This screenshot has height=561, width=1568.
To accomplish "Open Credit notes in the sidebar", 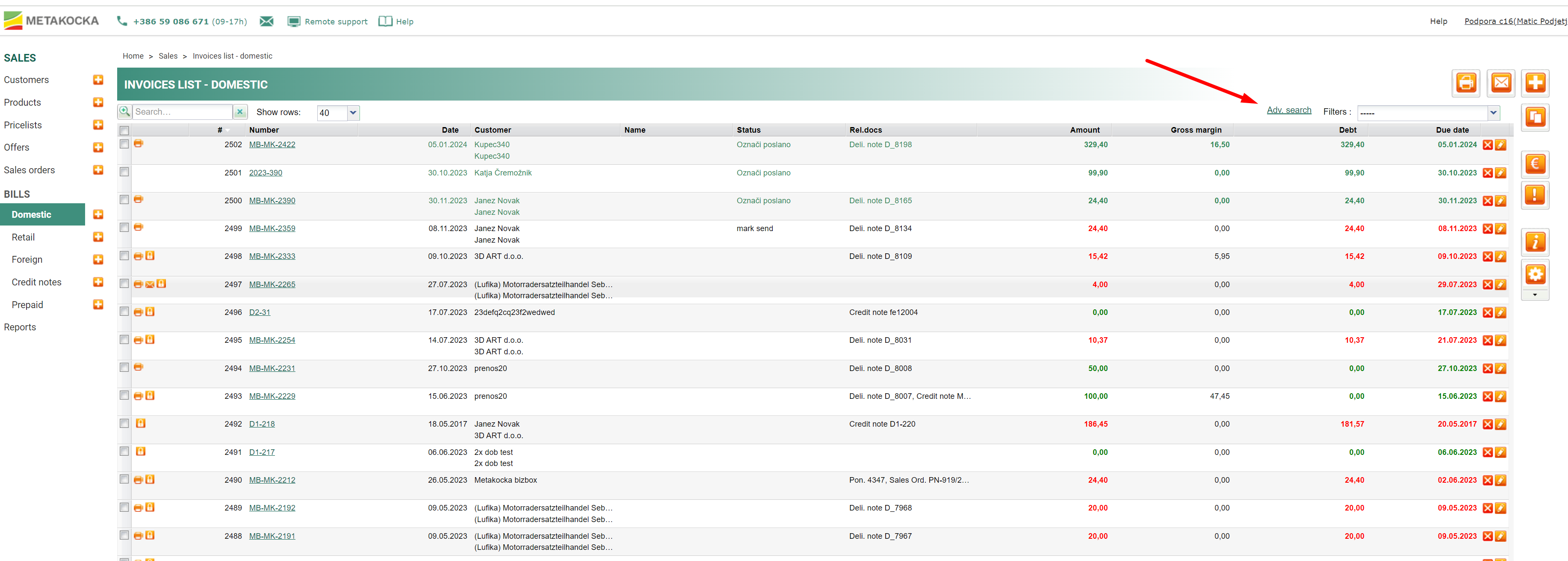I will pos(36,282).
